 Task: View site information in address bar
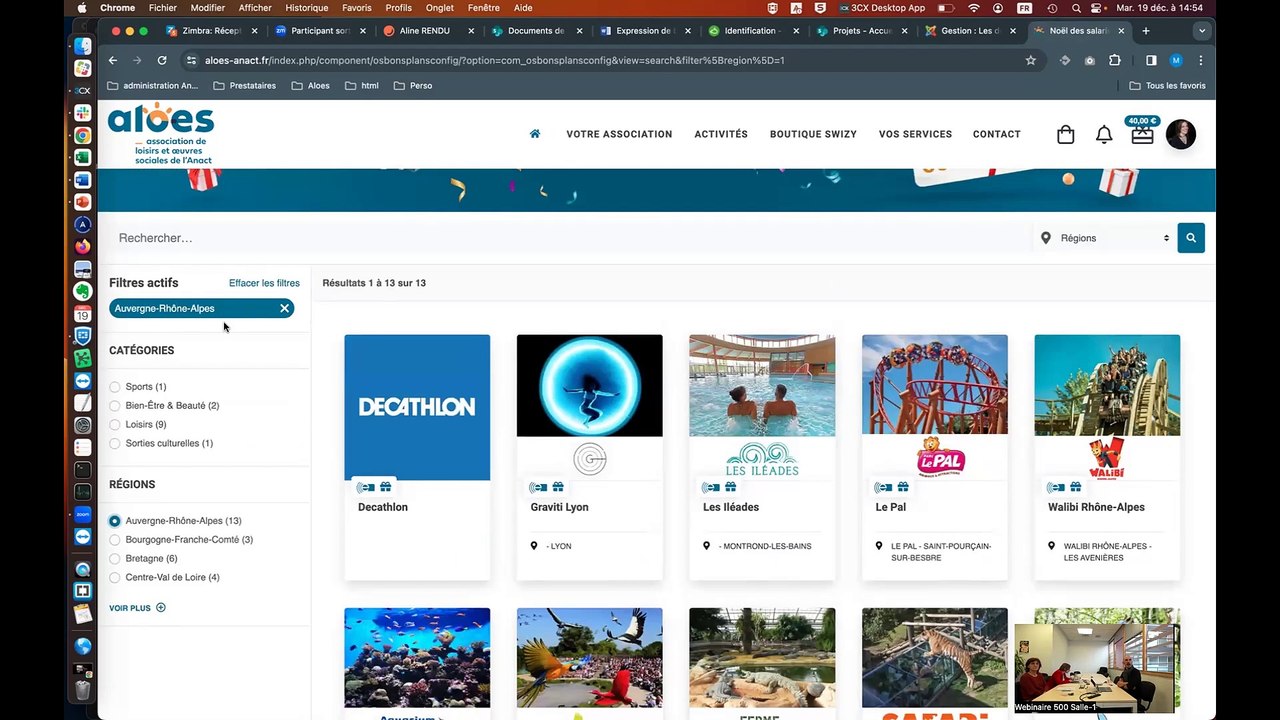(x=190, y=60)
